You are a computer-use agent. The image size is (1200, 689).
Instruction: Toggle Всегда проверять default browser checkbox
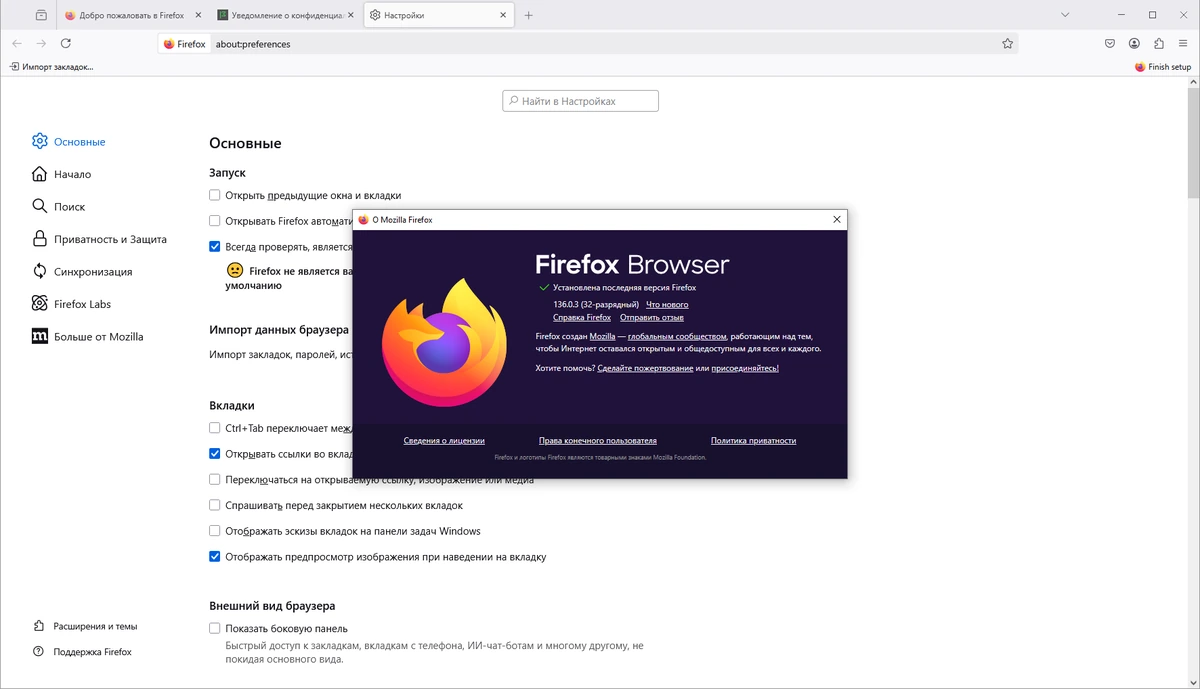point(215,247)
